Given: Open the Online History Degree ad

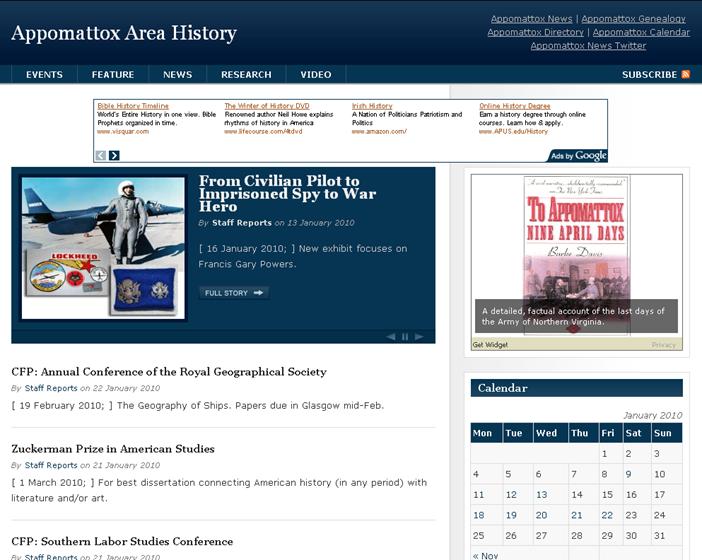Looking at the screenshot, I should [x=515, y=106].
